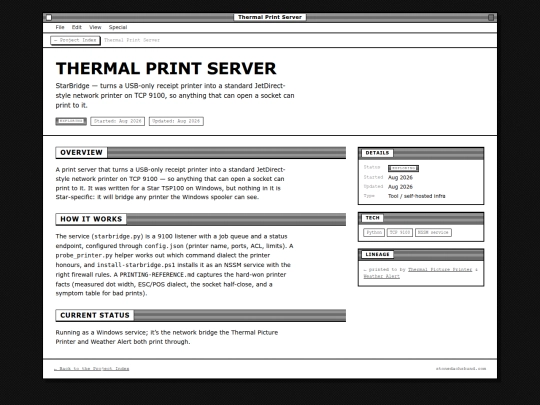The image size is (540, 405).
Task: Click the TCP 9100 tech tag
Action: [399, 232]
